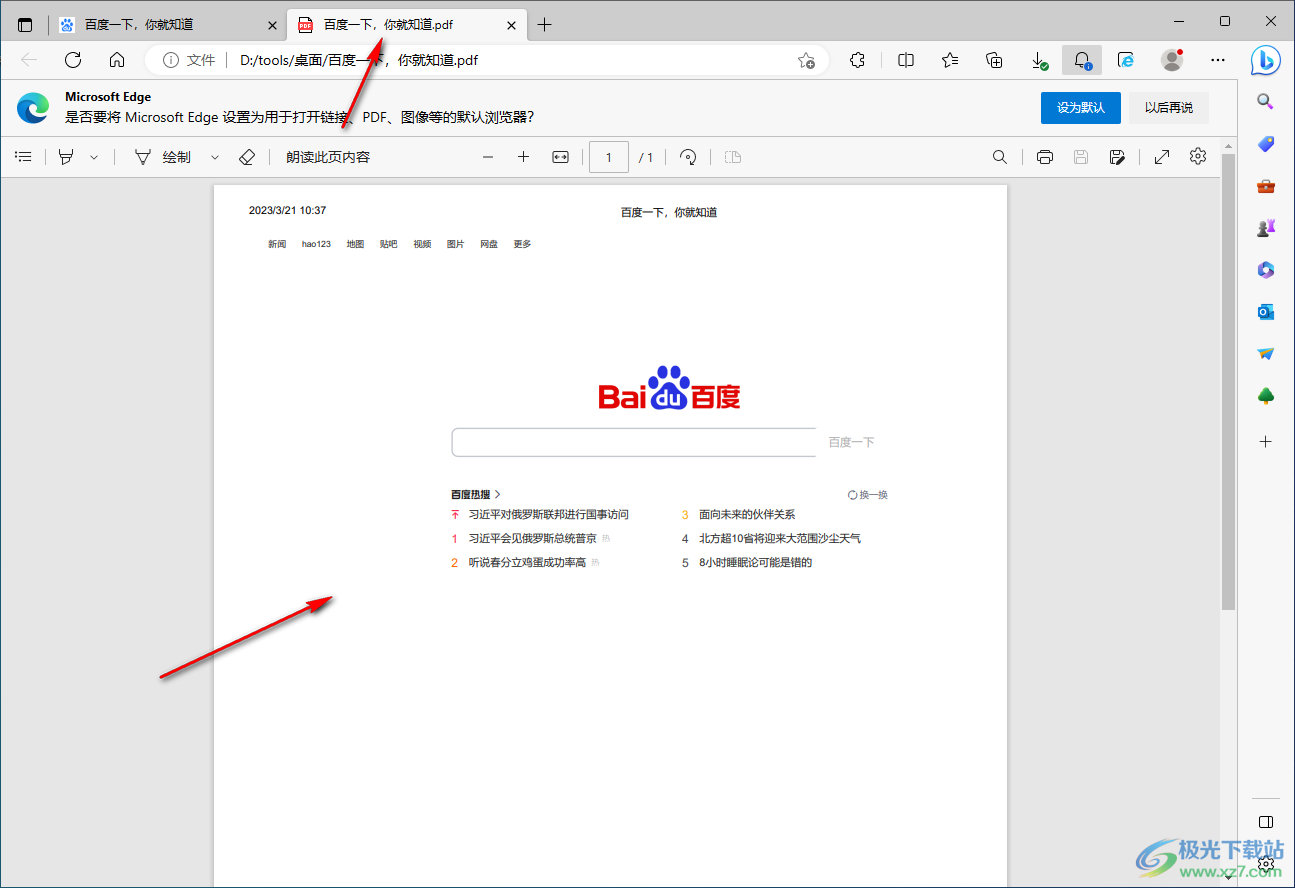Search within the PDF
The height and width of the screenshot is (888, 1295).
(1000, 157)
